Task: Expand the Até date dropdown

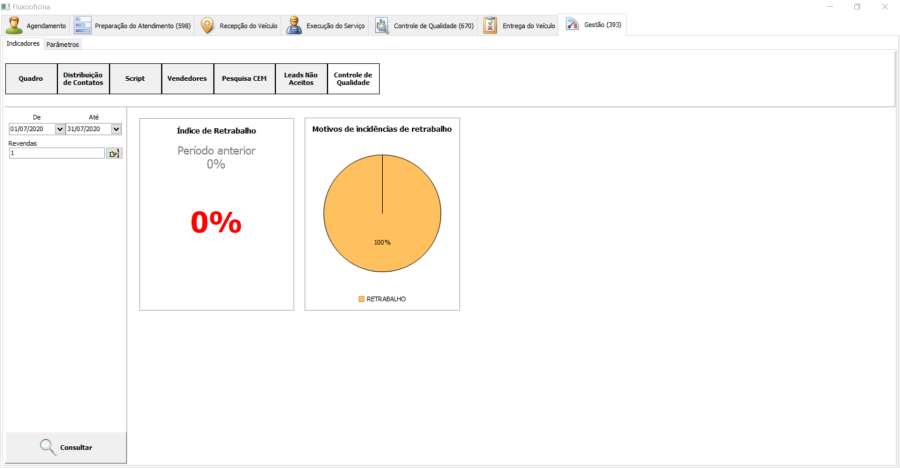Action: click(116, 129)
